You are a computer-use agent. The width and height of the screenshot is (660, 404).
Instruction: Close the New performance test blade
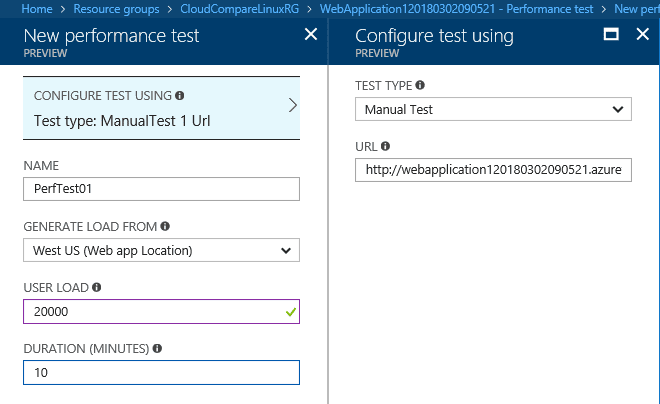pyautogui.click(x=311, y=34)
